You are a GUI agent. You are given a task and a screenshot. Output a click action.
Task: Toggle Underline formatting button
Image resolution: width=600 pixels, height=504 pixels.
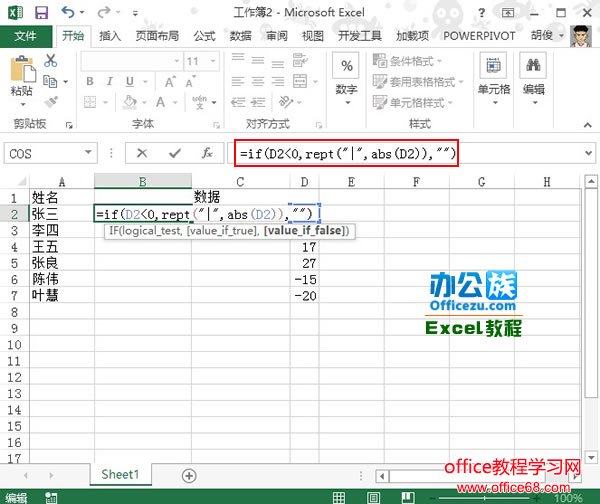[x=130, y=82]
